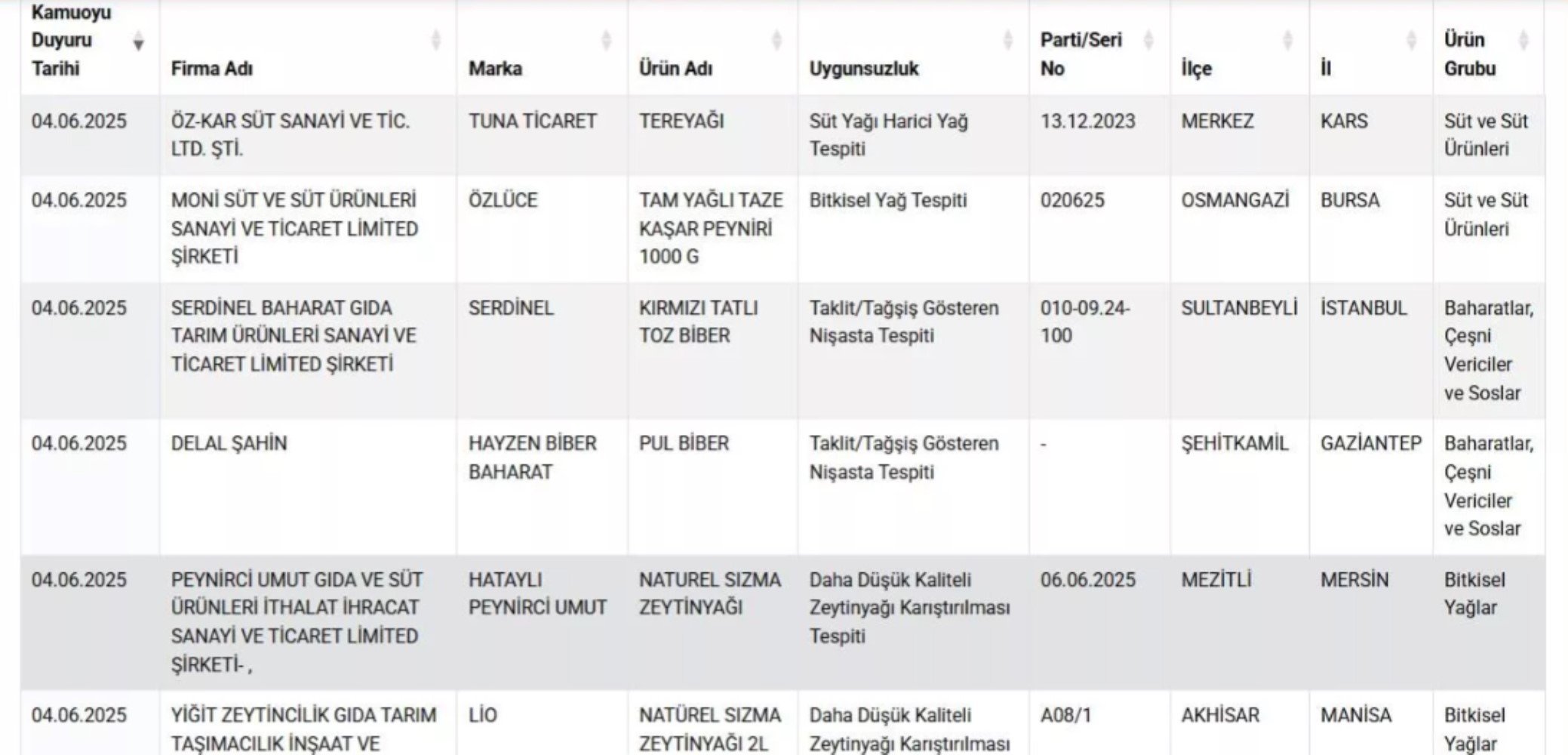Image resolution: width=1568 pixels, height=755 pixels.
Task: Click the Marka column header label
Action: (x=495, y=69)
